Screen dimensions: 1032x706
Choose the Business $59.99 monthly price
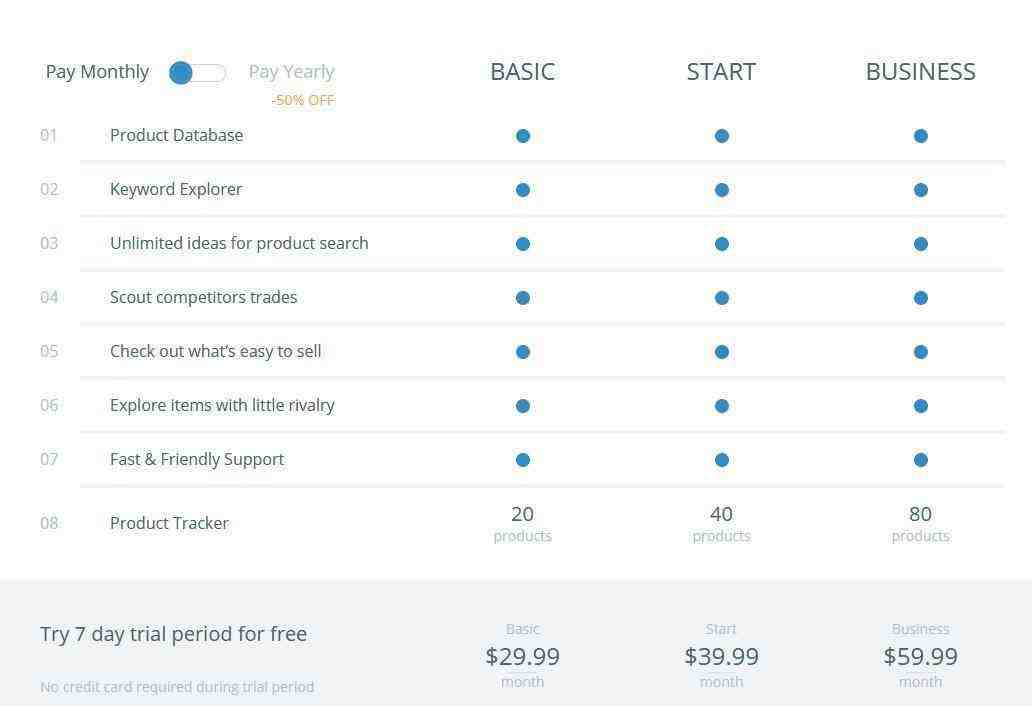920,655
